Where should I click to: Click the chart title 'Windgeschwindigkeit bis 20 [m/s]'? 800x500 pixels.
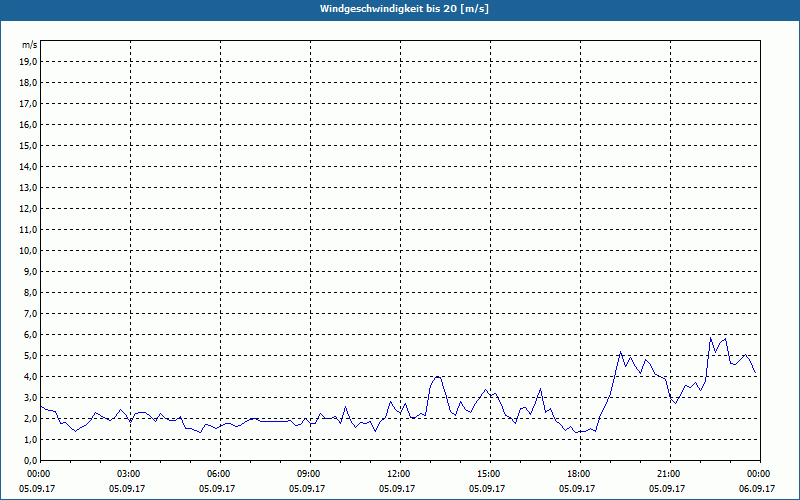point(404,9)
